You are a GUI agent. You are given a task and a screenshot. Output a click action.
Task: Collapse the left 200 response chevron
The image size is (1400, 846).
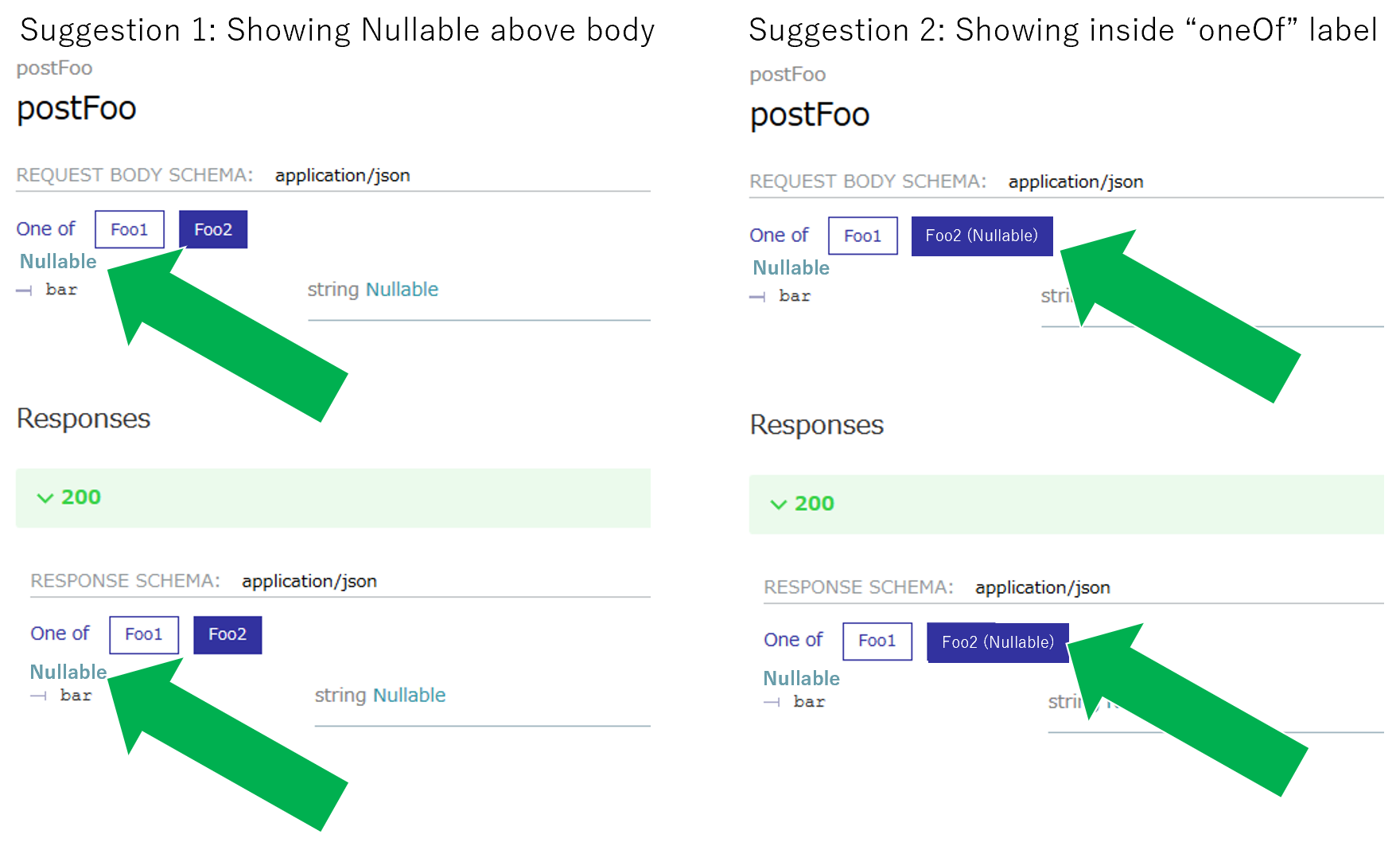45,497
